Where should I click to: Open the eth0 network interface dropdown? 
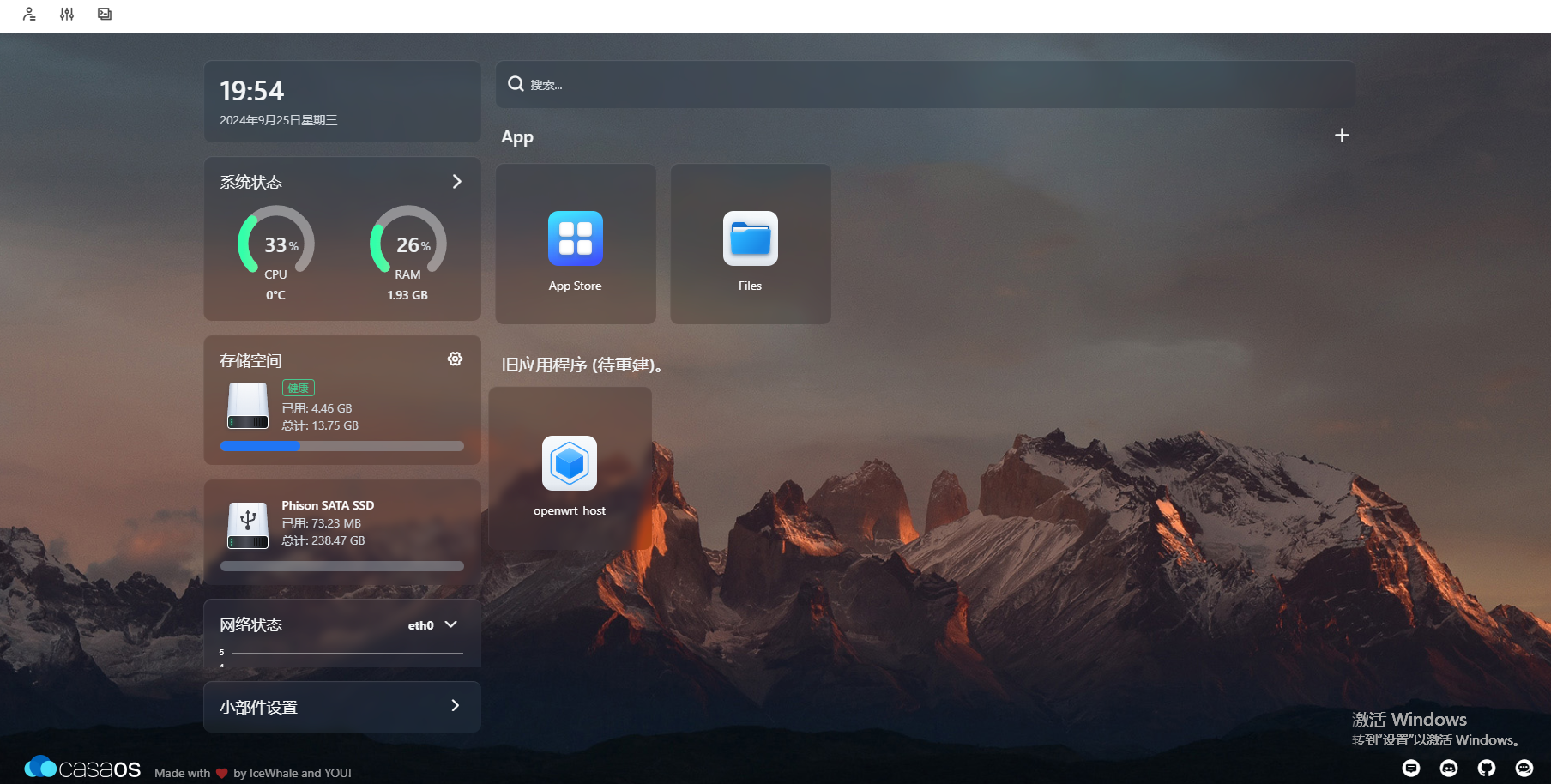[x=433, y=625]
